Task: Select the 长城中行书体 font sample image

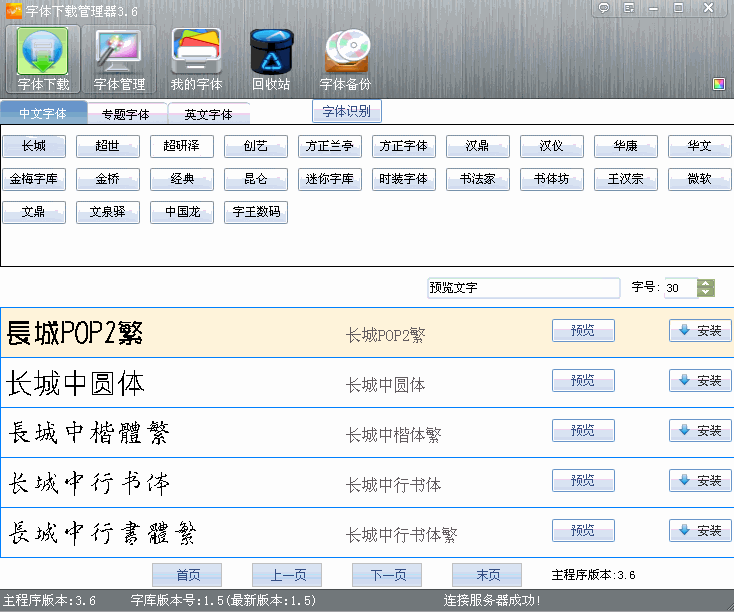Action: (x=89, y=483)
